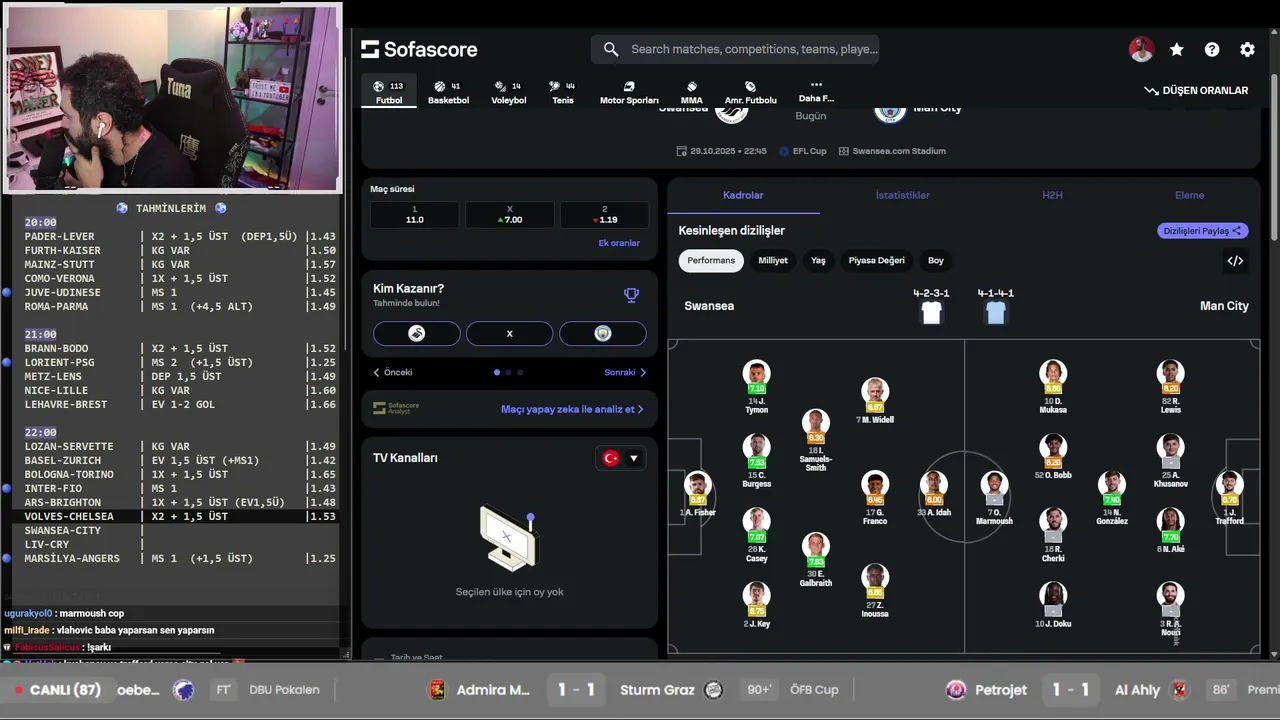This screenshot has width=1280, height=720.
Task: Click the prediction trophy icon
Action: [x=631, y=295]
